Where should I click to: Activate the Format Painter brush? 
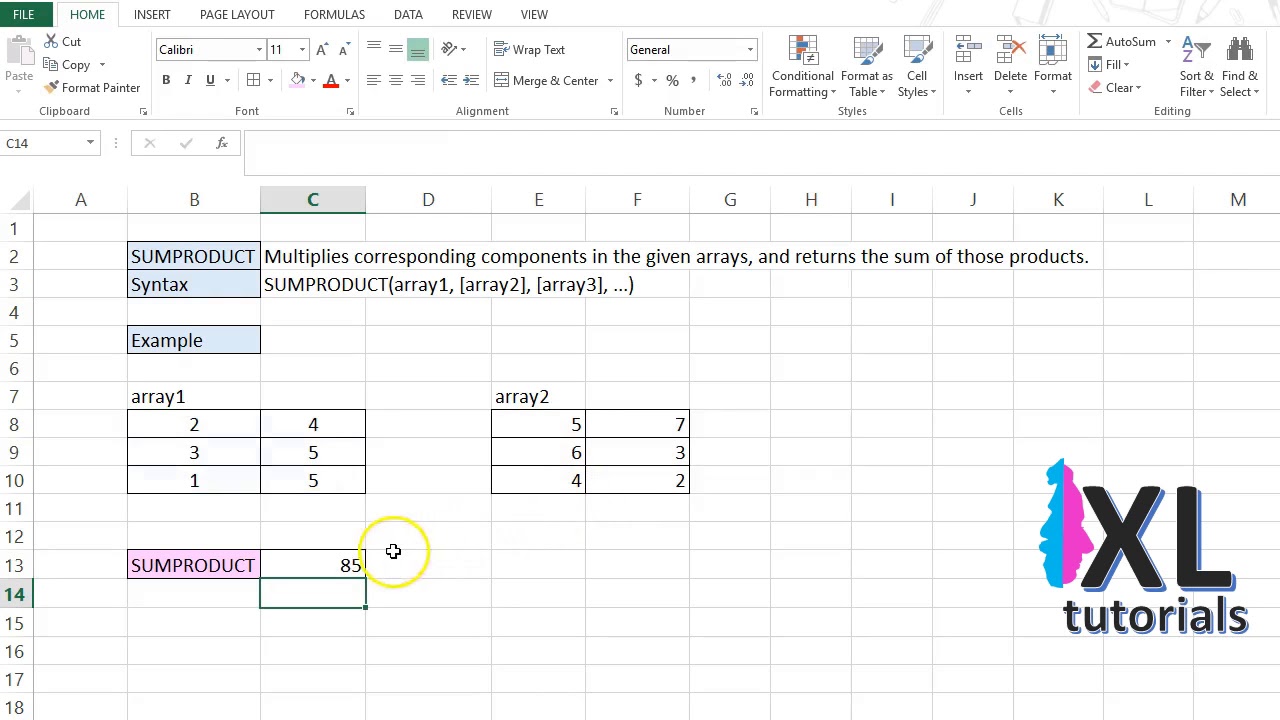[x=50, y=88]
